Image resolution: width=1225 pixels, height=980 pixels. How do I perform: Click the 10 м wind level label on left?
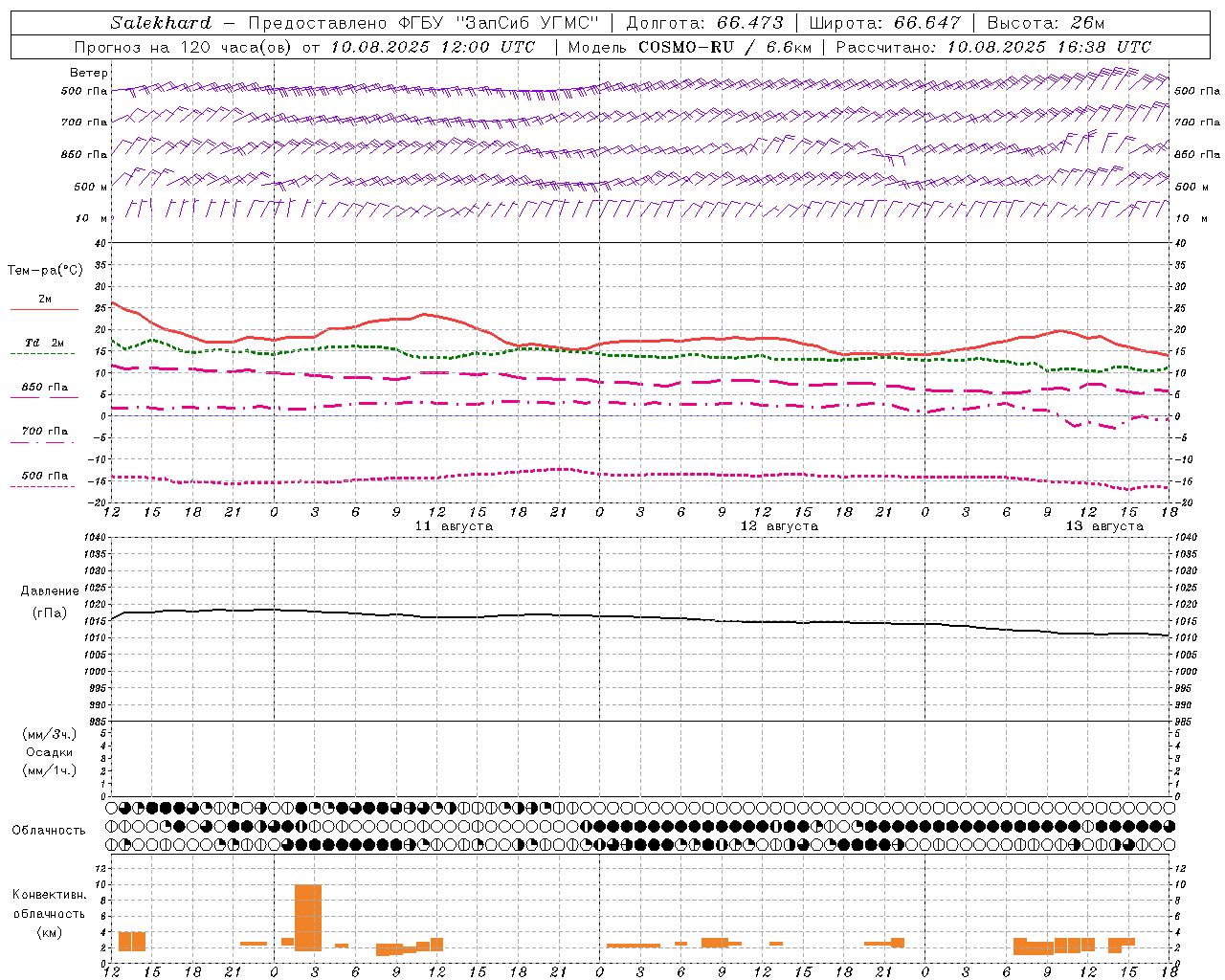(x=91, y=218)
